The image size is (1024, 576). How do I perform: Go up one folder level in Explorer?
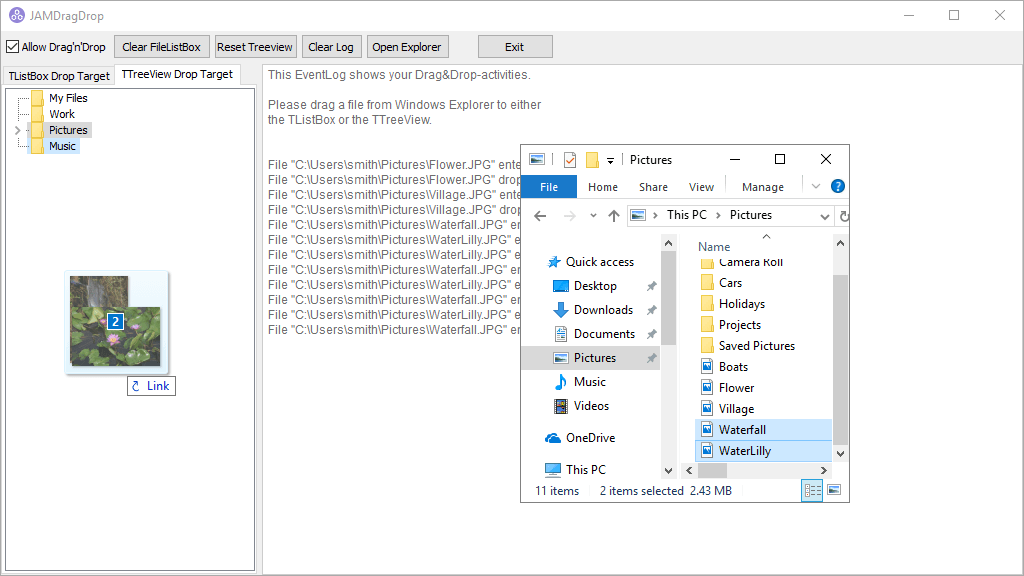[x=614, y=215]
